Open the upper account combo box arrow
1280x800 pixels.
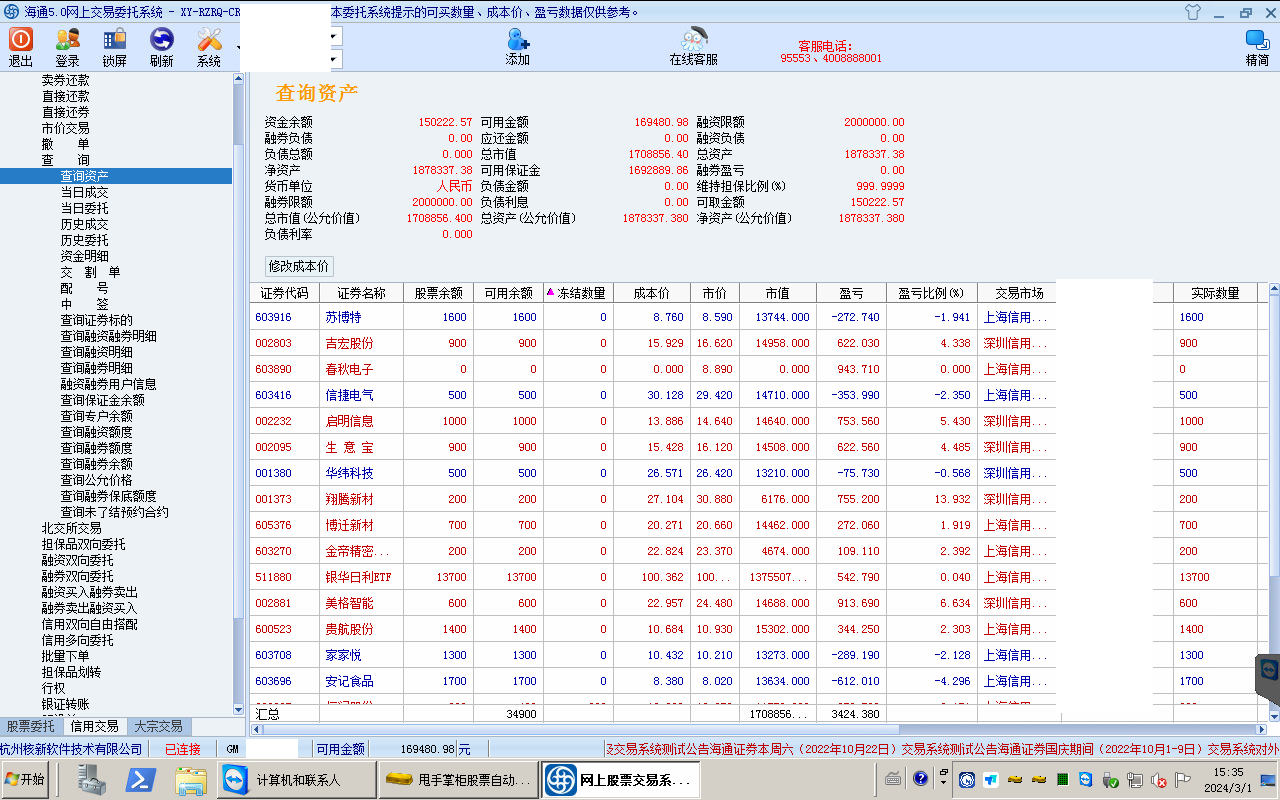[334, 35]
